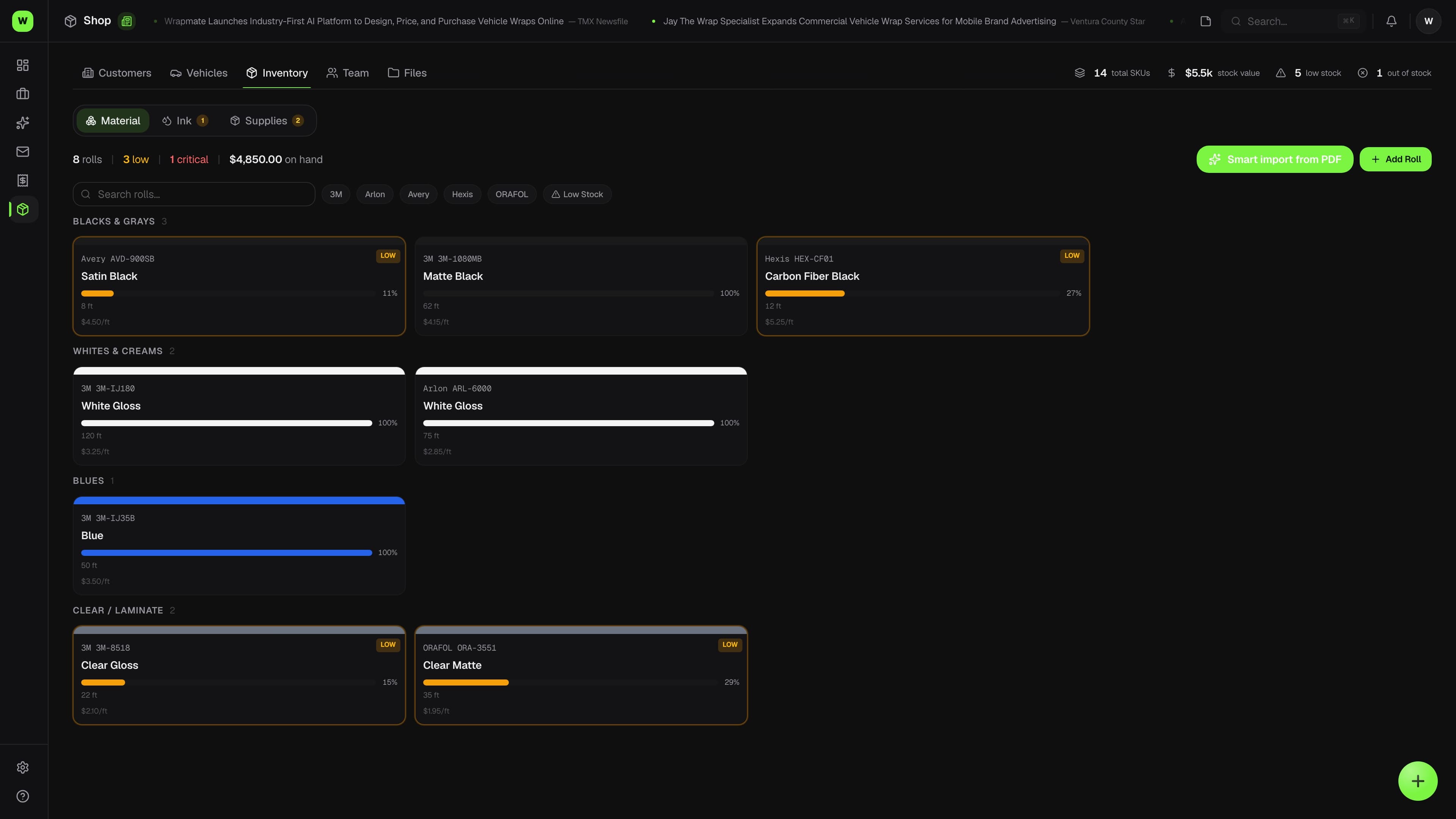Open the notifications bell
This screenshot has height=819, width=1456.
(1392, 21)
